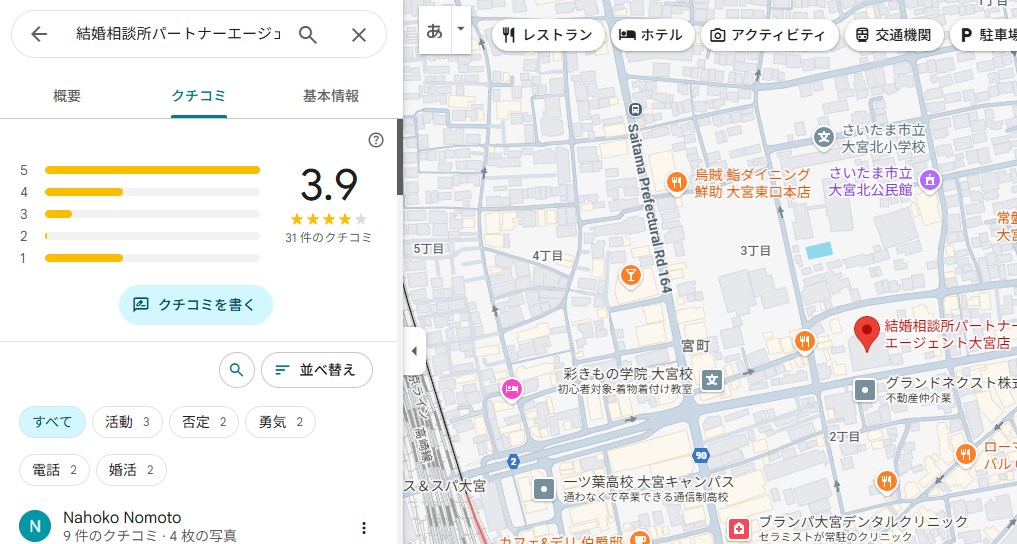Viewport: 1017px width, 544px height.
Task: Expand the input method dropdown arrow
Action: (460, 30)
